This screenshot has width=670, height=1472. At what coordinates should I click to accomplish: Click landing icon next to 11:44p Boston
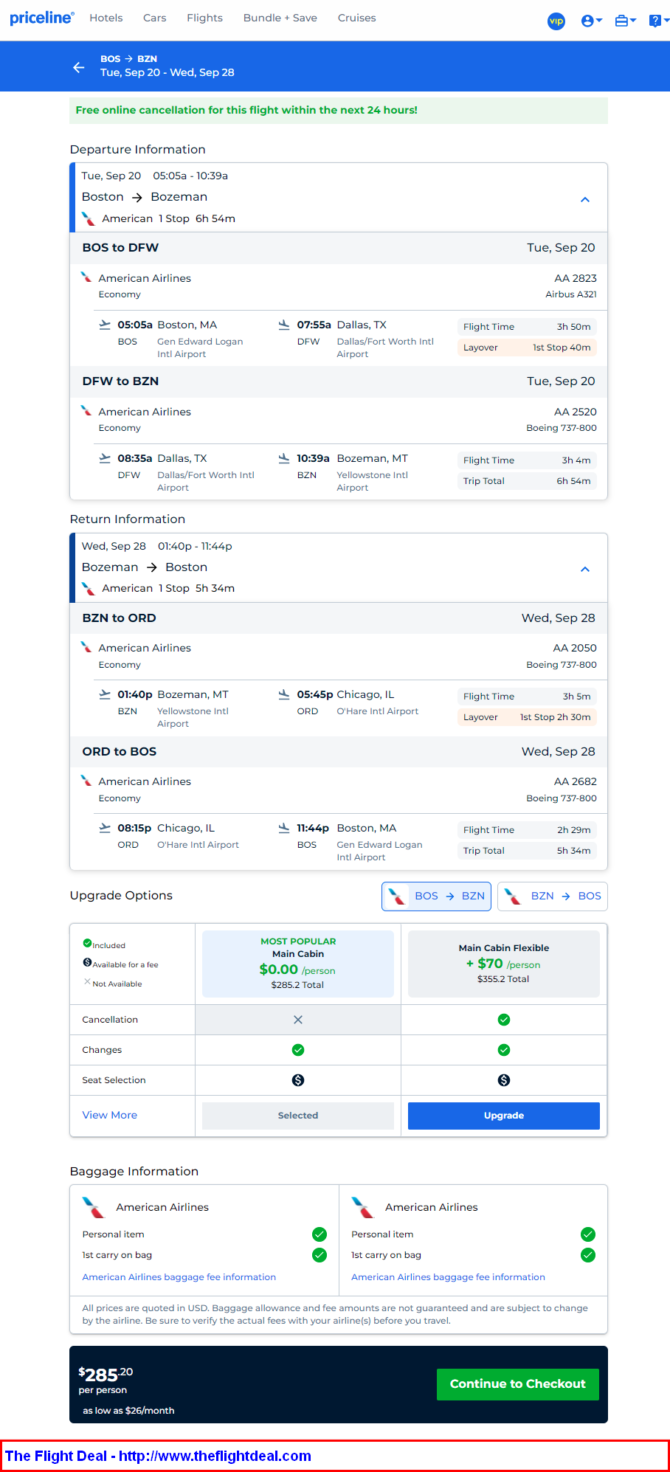tap(284, 828)
